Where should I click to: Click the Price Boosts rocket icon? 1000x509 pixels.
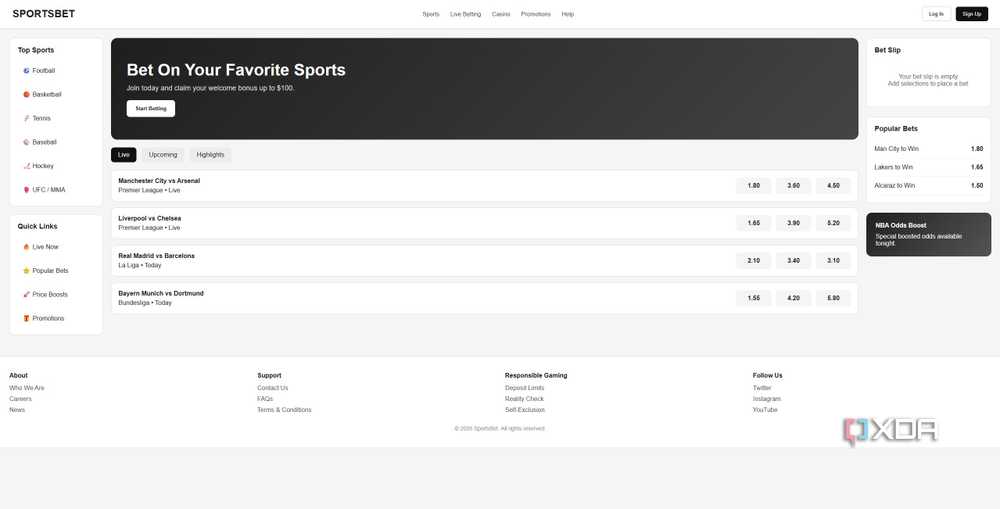tap(26, 295)
